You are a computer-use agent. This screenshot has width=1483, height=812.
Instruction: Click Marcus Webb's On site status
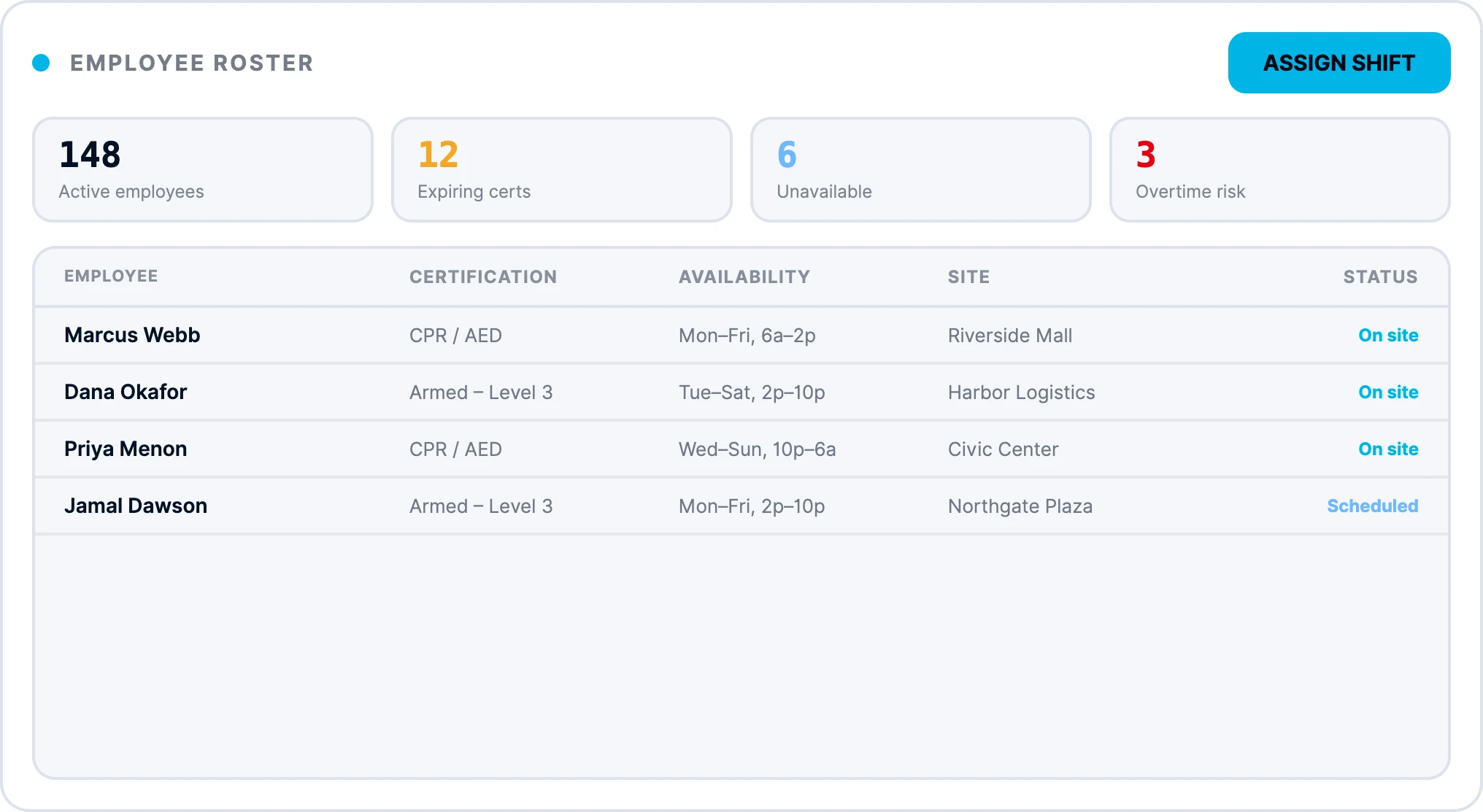1388,335
